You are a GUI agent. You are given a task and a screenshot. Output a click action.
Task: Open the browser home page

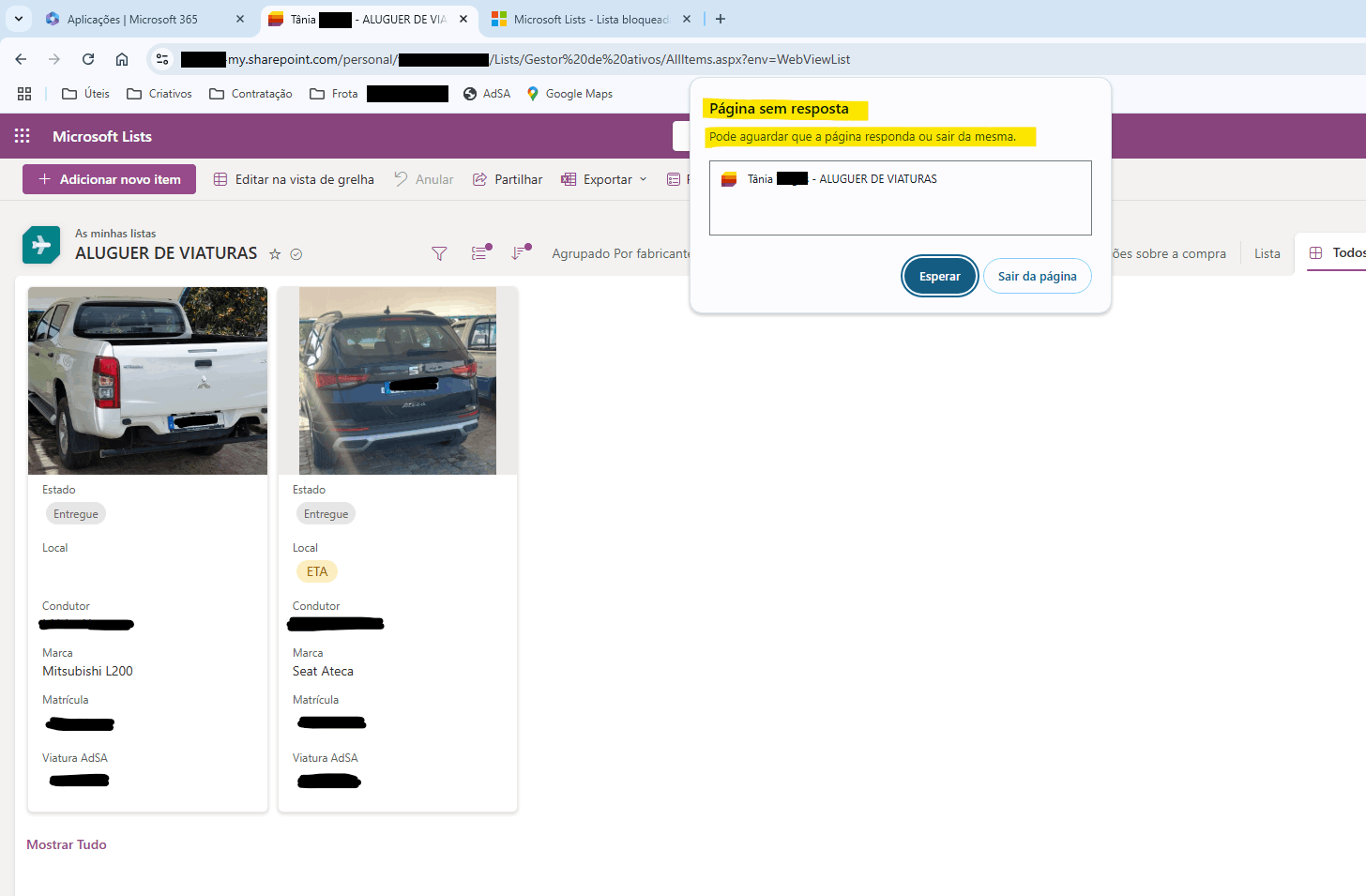[122, 59]
